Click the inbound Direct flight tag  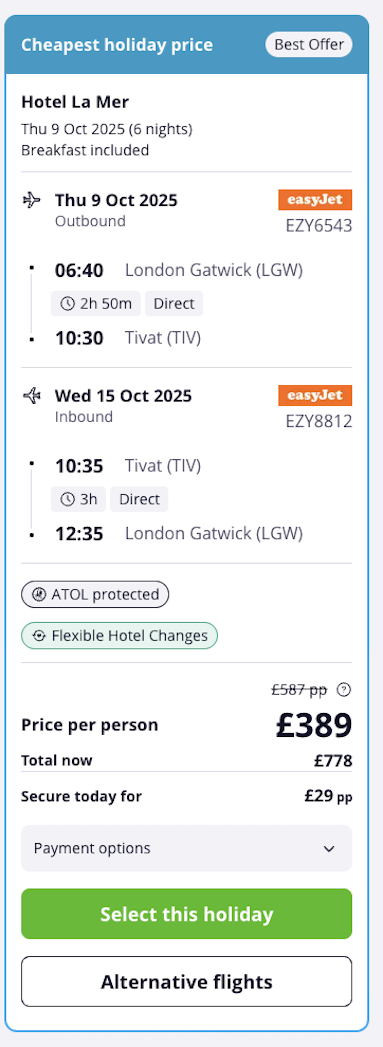click(x=139, y=499)
